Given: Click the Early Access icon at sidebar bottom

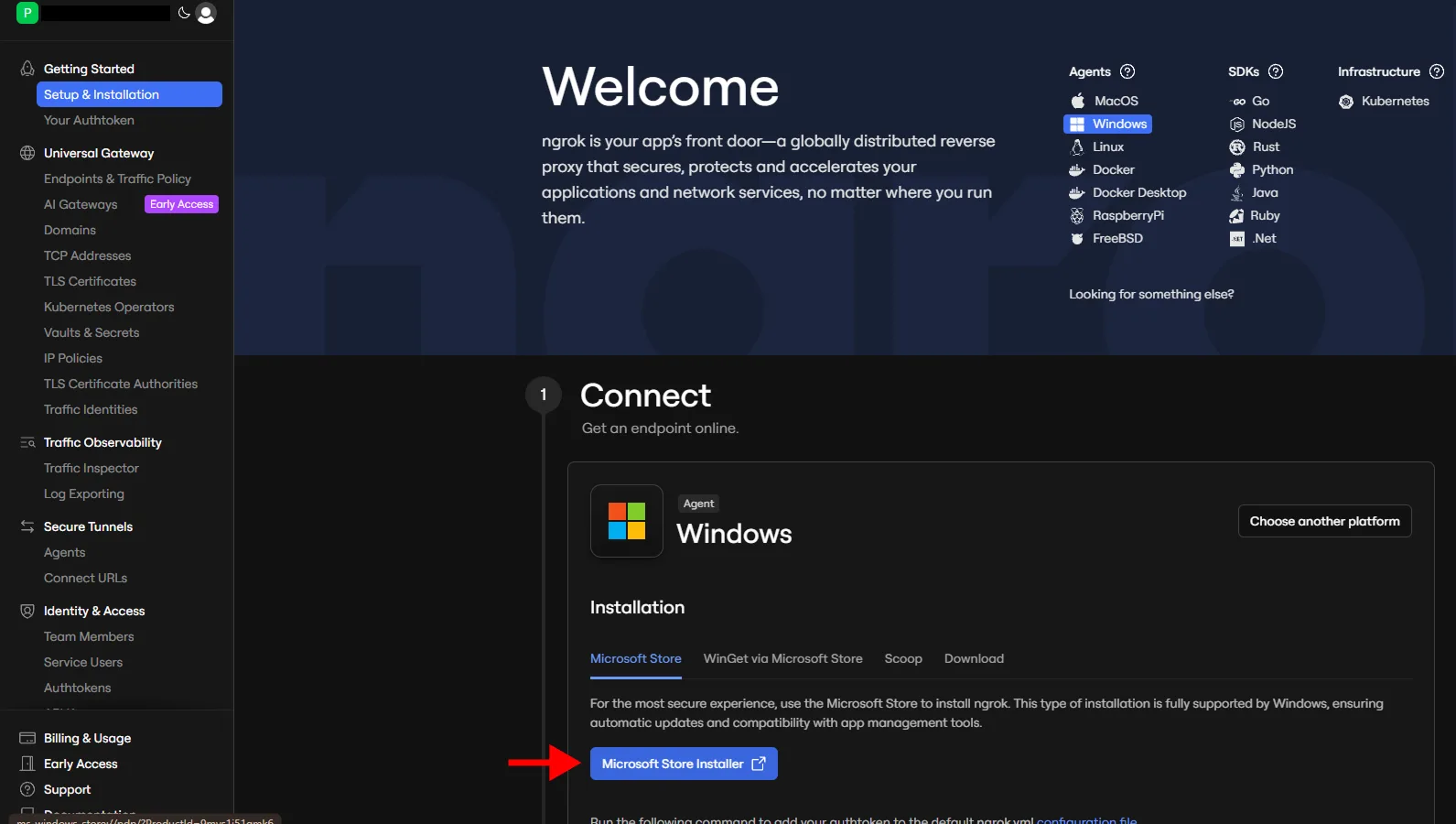Looking at the screenshot, I should (x=27, y=764).
